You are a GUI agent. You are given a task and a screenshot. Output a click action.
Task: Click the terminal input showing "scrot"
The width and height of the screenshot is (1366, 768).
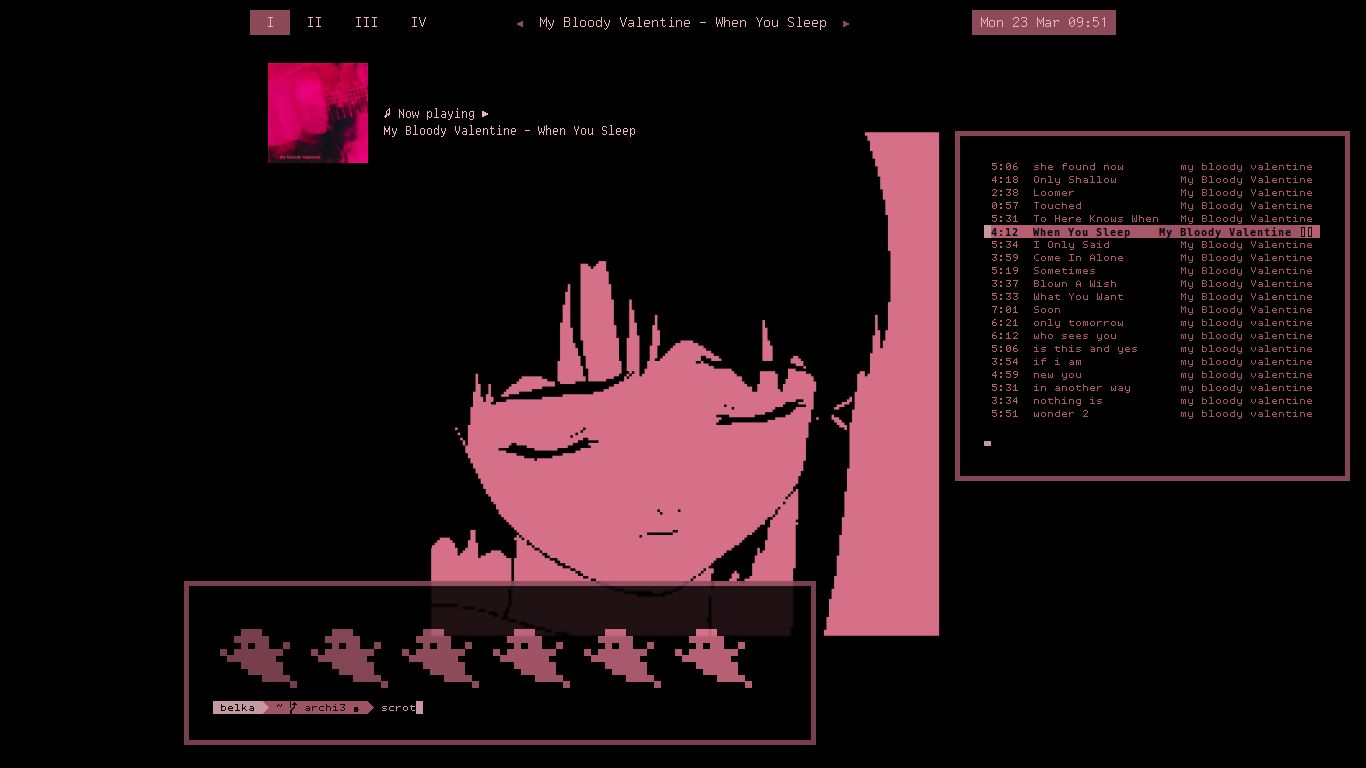[397, 707]
